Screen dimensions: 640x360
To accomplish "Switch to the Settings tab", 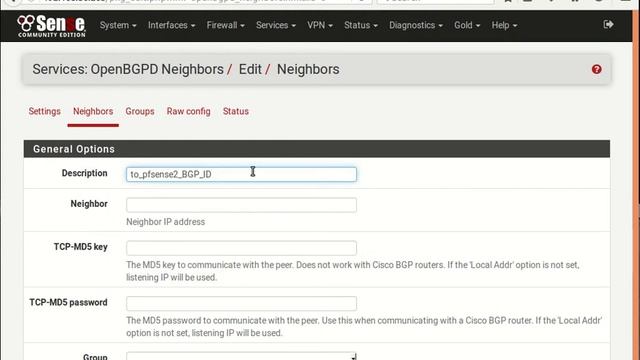I will click(x=44, y=111).
